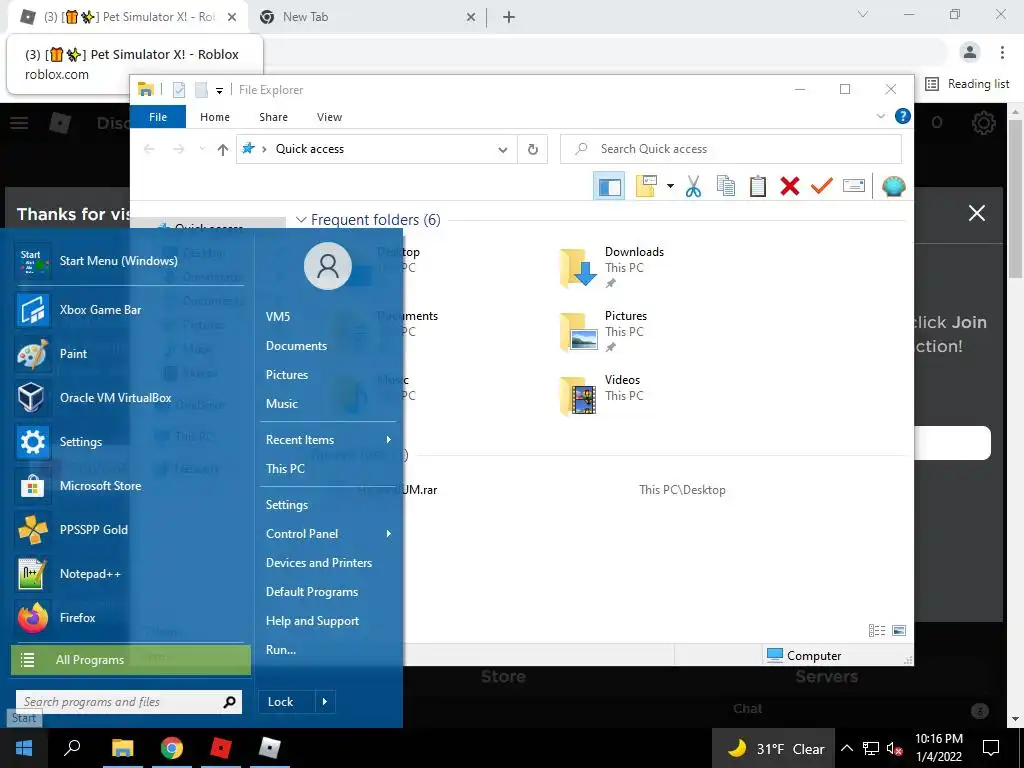1024x768 pixels.
Task: Open Help and Support in Start menu
Action: pos(312,620)
